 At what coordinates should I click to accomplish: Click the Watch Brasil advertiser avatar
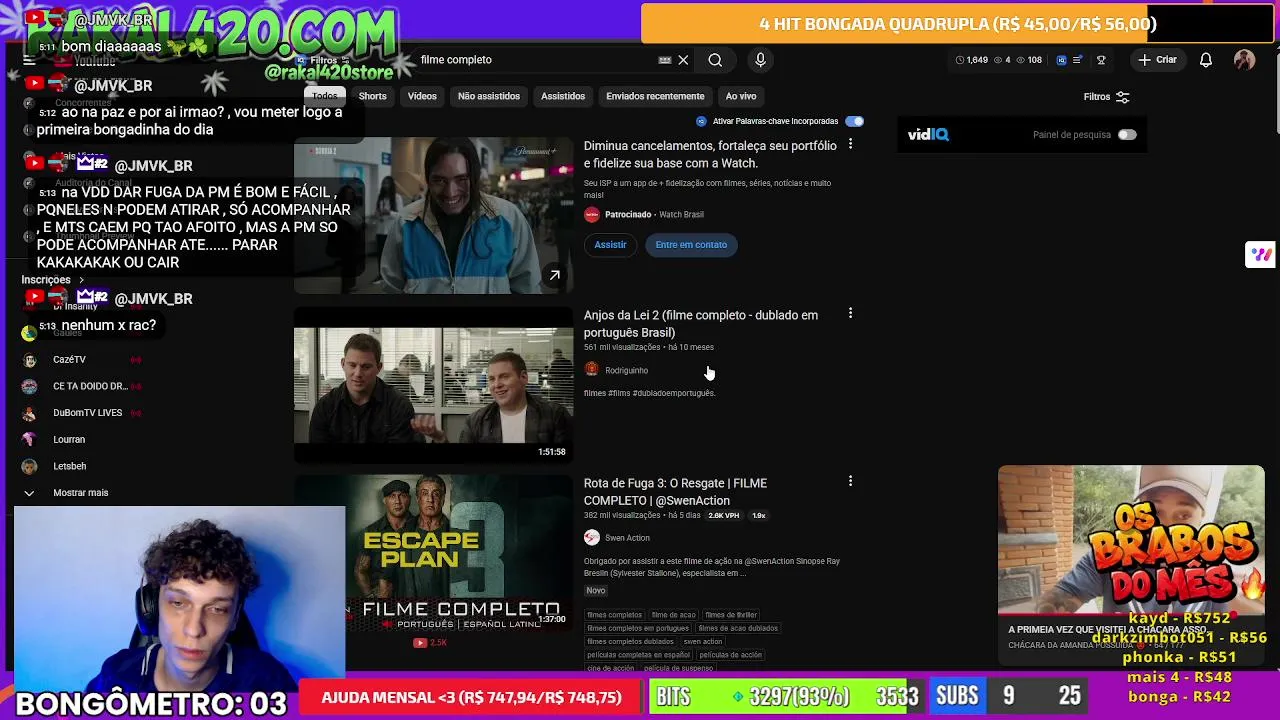(x=592, y=214)
